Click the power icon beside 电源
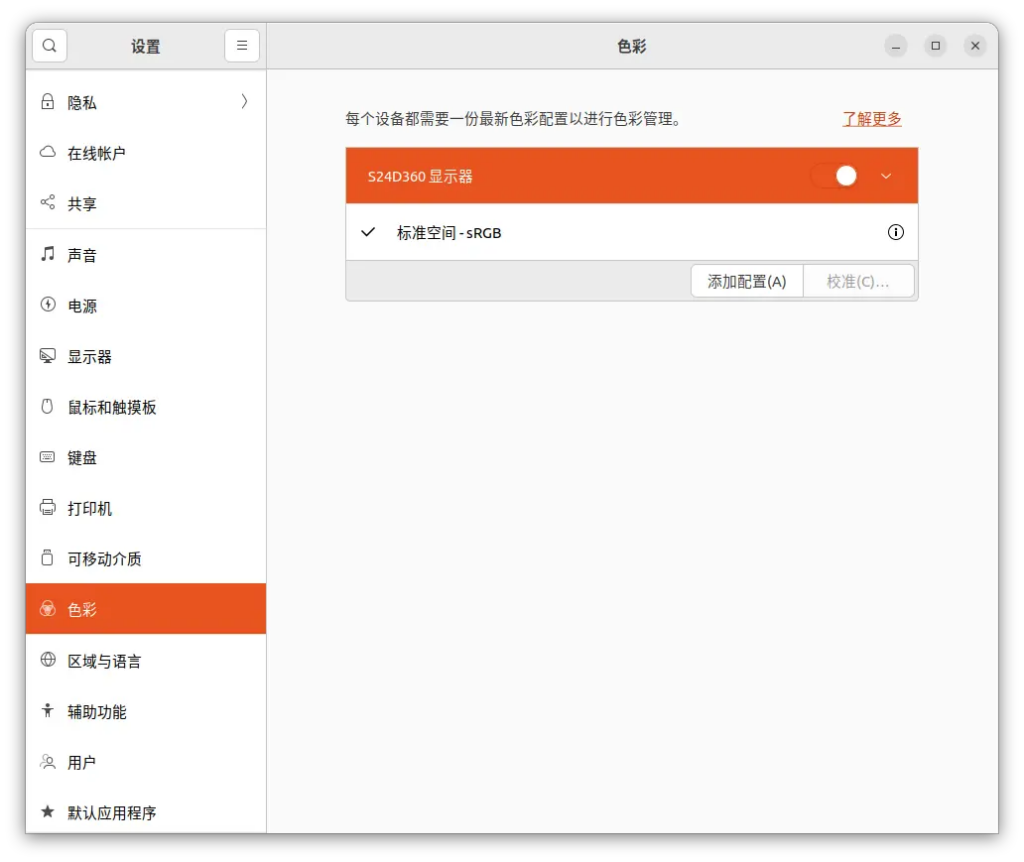 (x=47, y=305)
